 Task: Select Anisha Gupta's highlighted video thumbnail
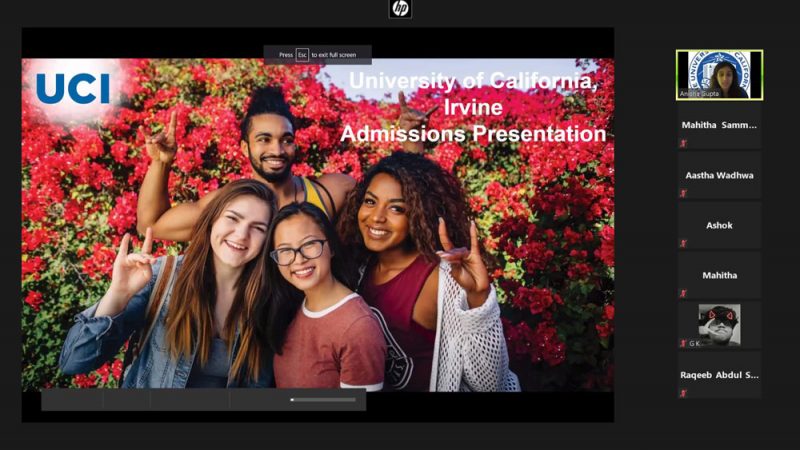click(x=719, y=74)
